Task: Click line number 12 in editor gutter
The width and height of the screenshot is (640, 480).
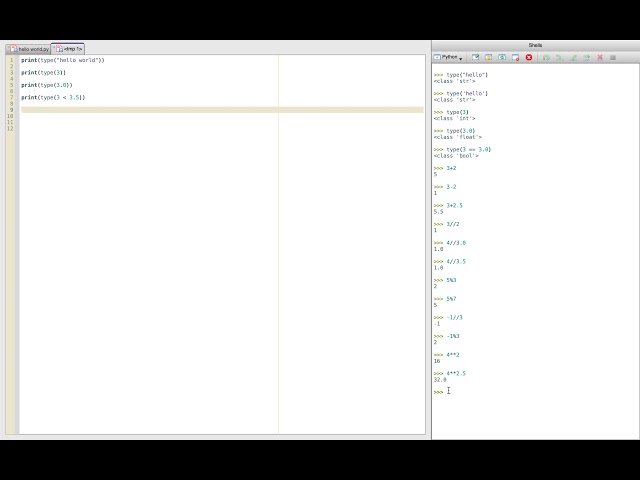Action: pos(10,129)
